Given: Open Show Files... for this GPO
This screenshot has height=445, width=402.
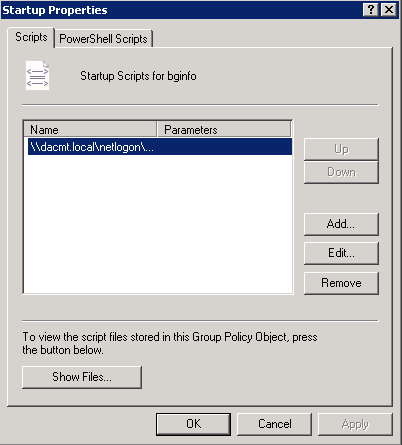Looking at the screenshot, I should [x=82, y=377].
